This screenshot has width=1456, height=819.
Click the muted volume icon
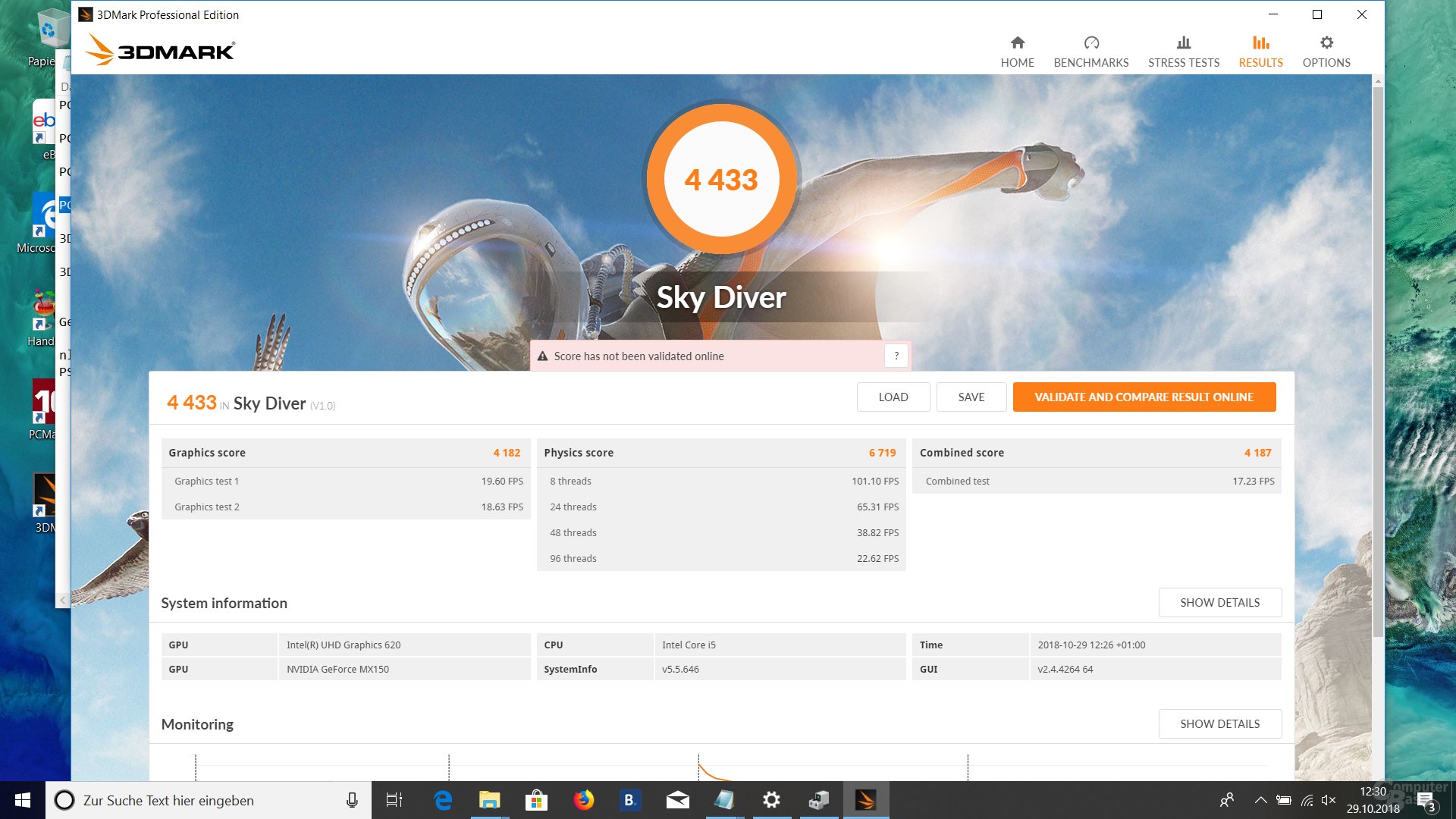(1329, 800)
